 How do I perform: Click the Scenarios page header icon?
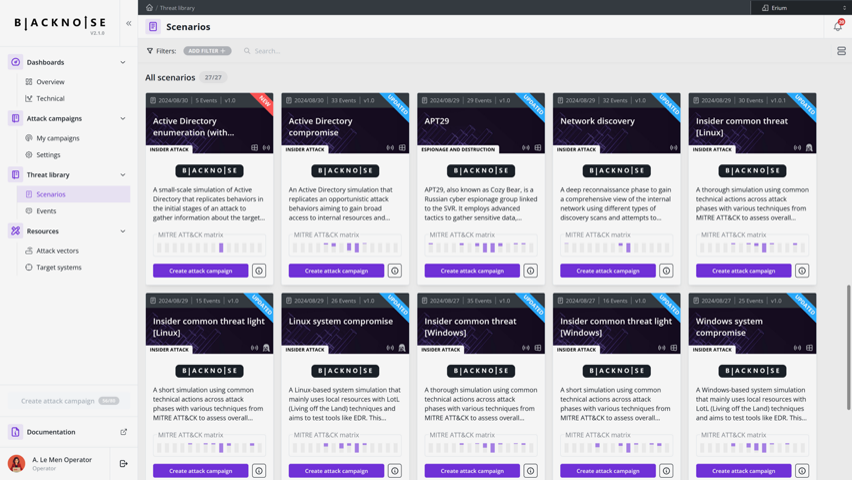tap(153, 27)
